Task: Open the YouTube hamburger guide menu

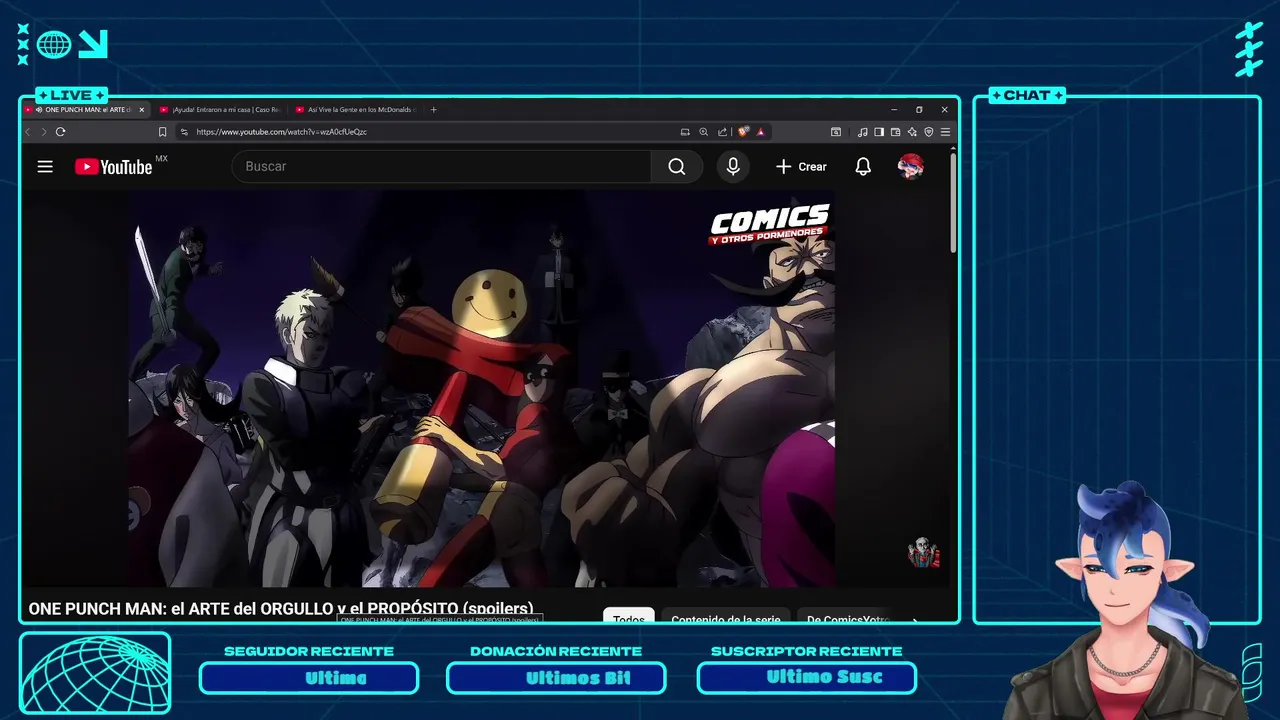Action: click(x=45, y=167)
